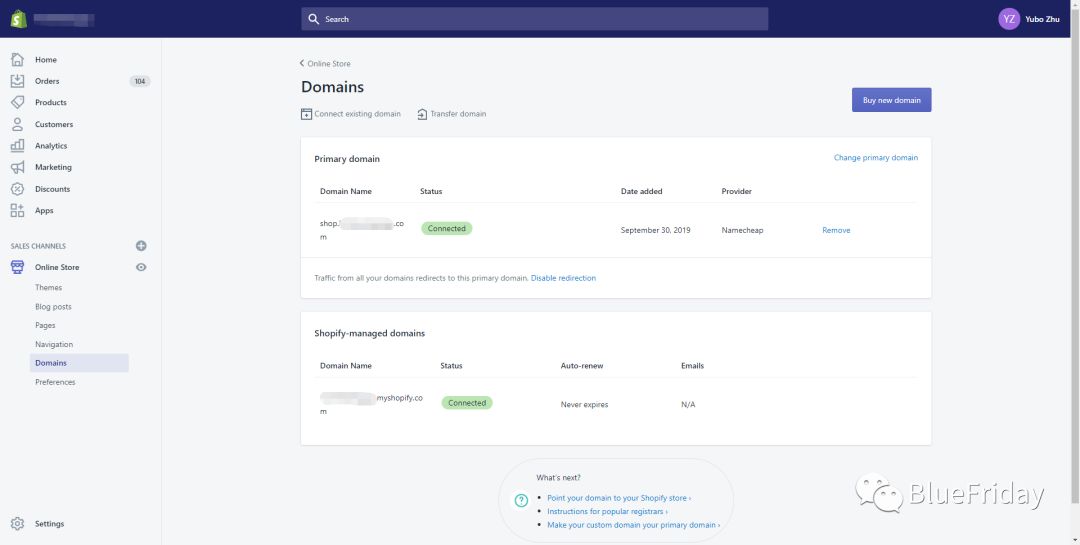Click the Orders inbox icon
Image resolution: width=1080 pixels, height=545 pixels.
17,81
